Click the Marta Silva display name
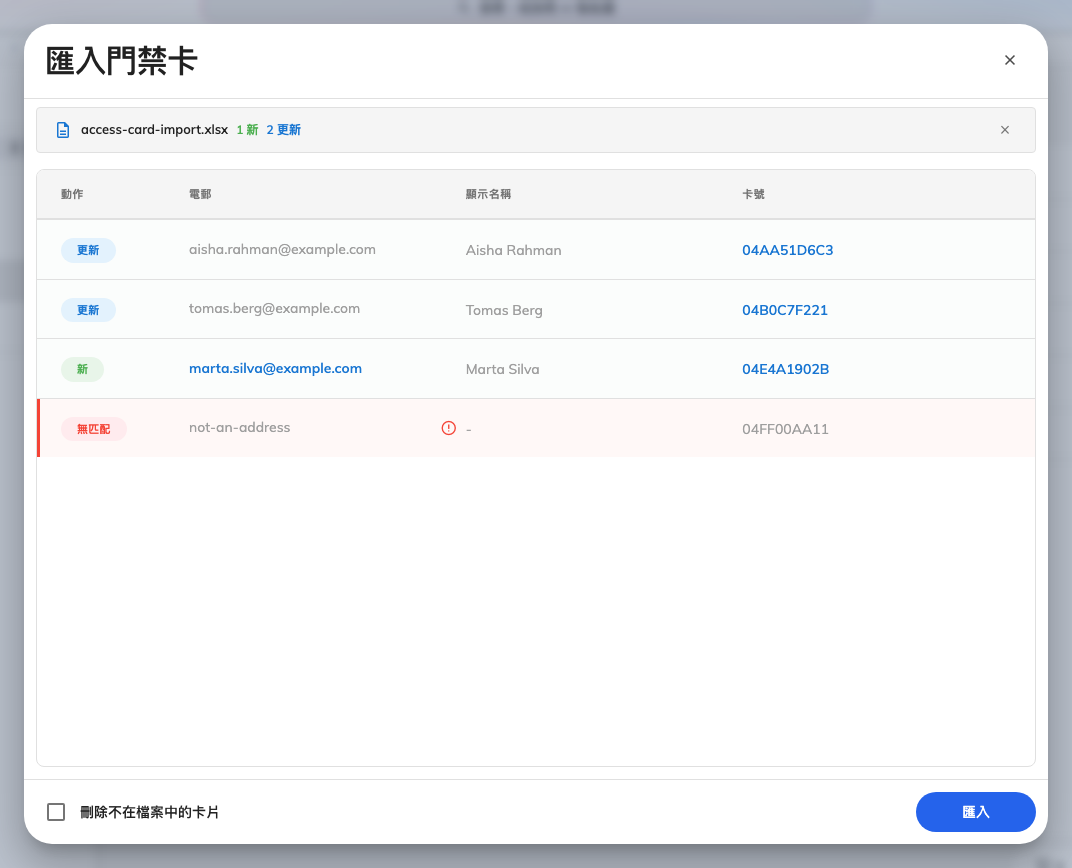This screenshot has height=868, width=1072. click(x=502, y=369)
